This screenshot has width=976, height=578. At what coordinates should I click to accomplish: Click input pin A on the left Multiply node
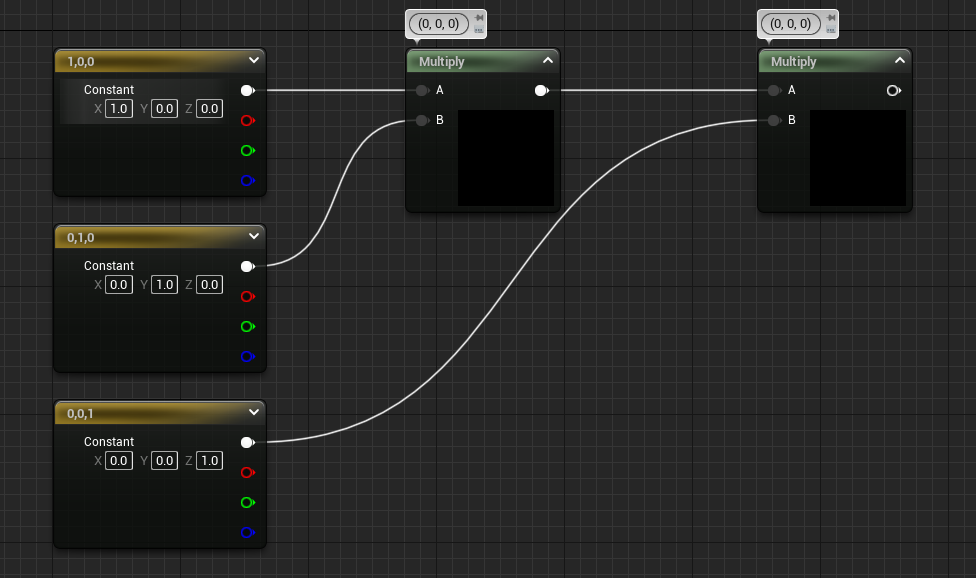[422, 90]
